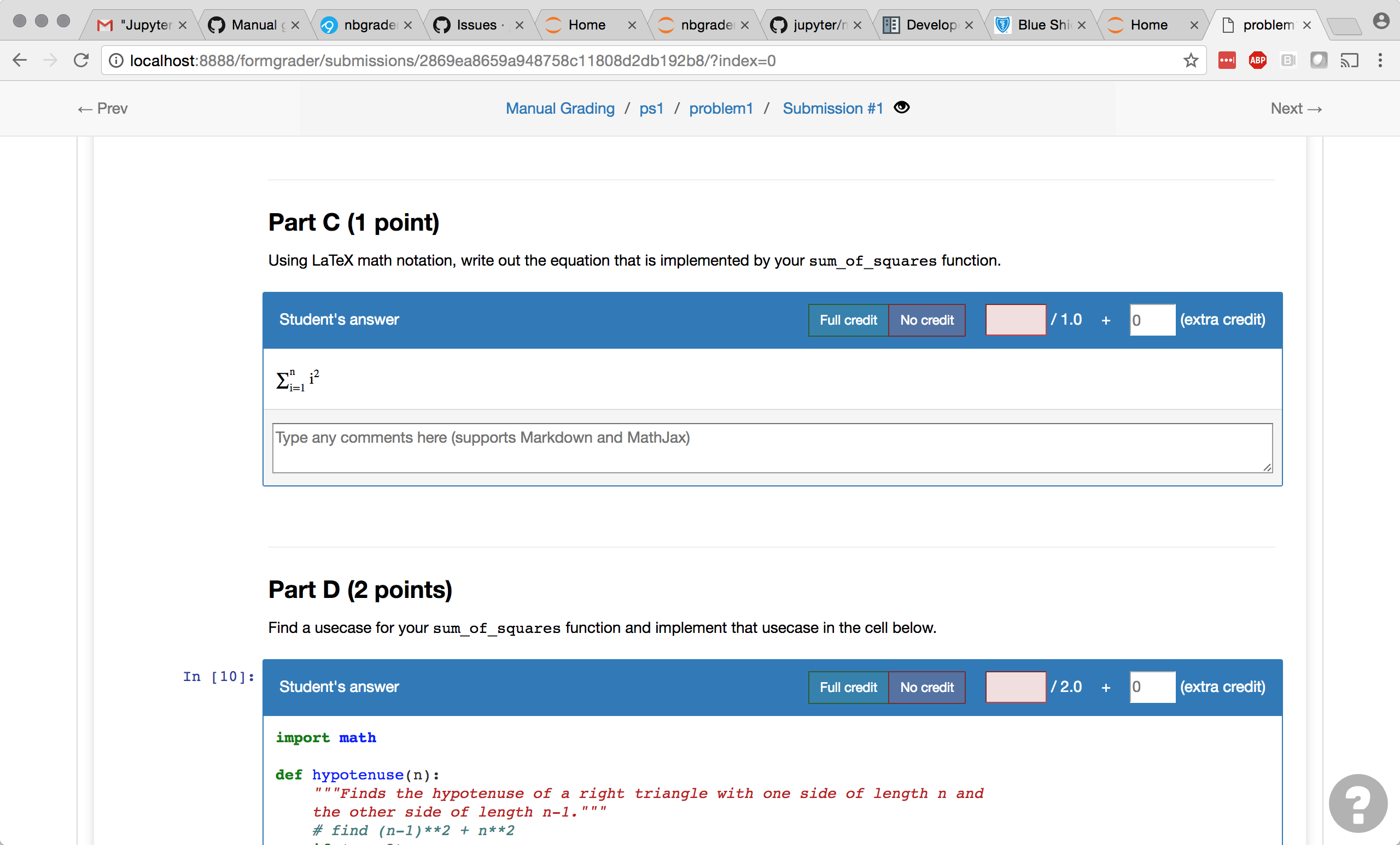Click the Chromecast casting icon
Image resolution: width=1400 pixels, height=845 pixels.
click(1351, 60)
